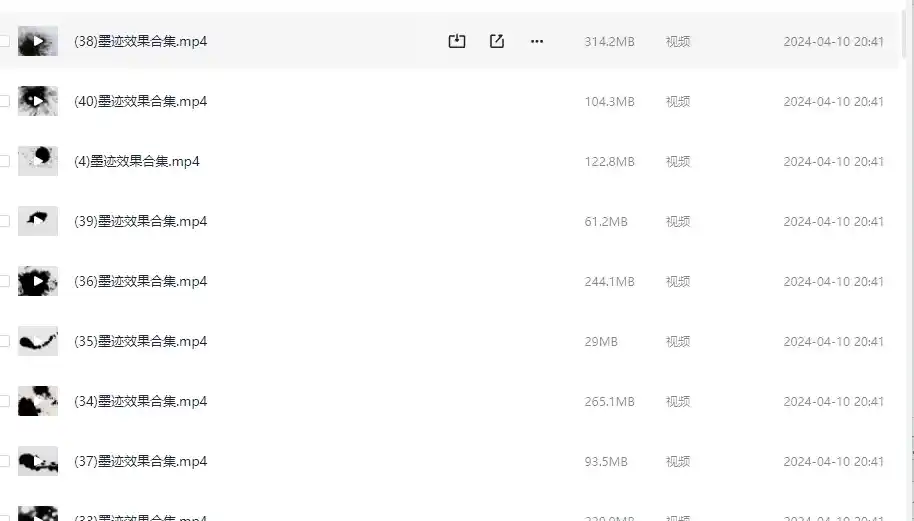Open thumbnail of (39)墨迹效果合集.mp4
The height and width of the screenshot is (521, 914).
[x=38, y=221]
